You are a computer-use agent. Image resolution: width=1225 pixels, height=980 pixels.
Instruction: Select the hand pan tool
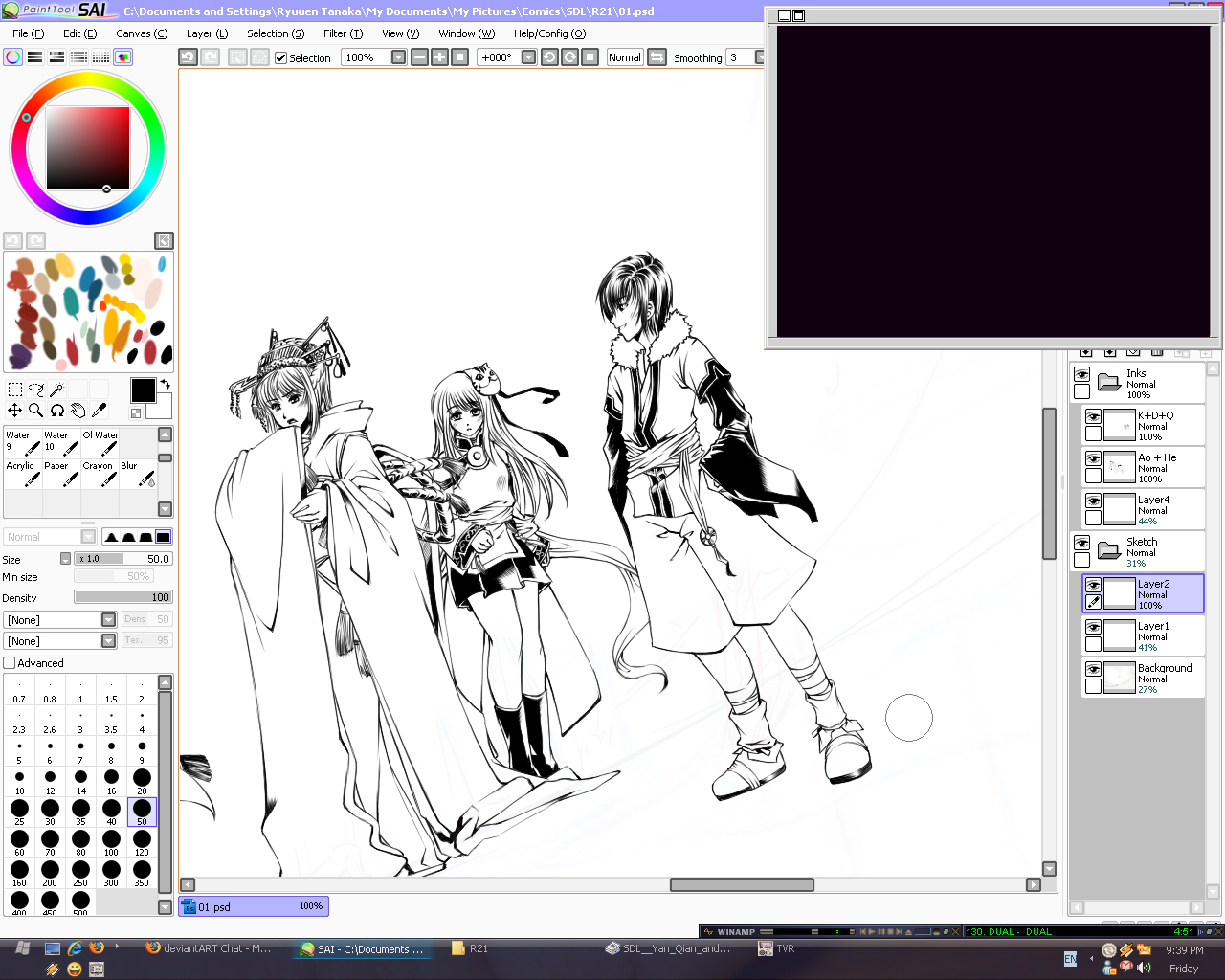click(78, 411)
